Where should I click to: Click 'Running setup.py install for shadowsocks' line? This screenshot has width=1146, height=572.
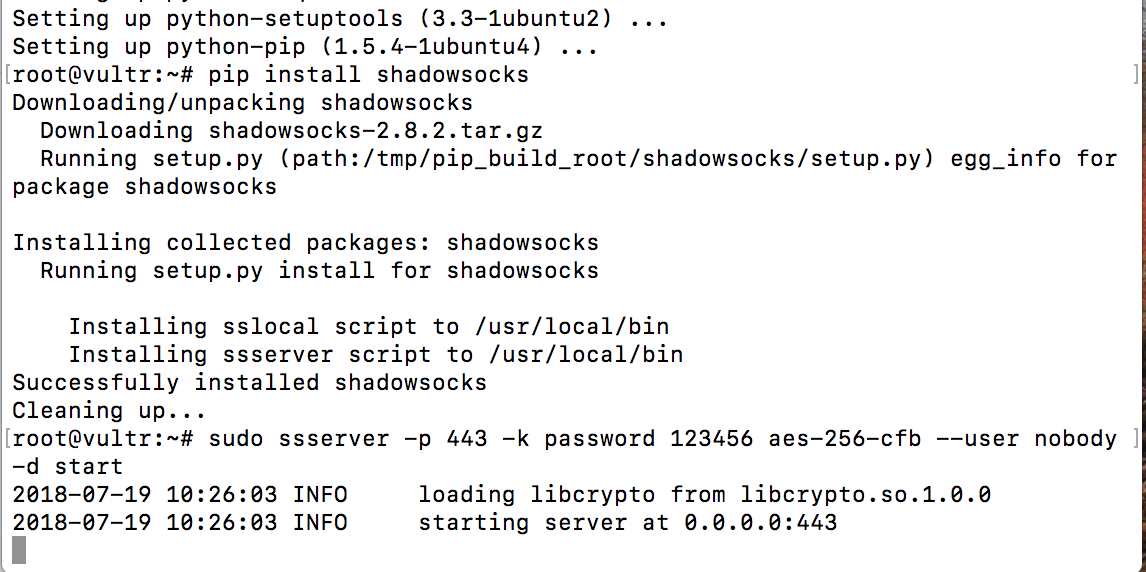coord(319,271)
